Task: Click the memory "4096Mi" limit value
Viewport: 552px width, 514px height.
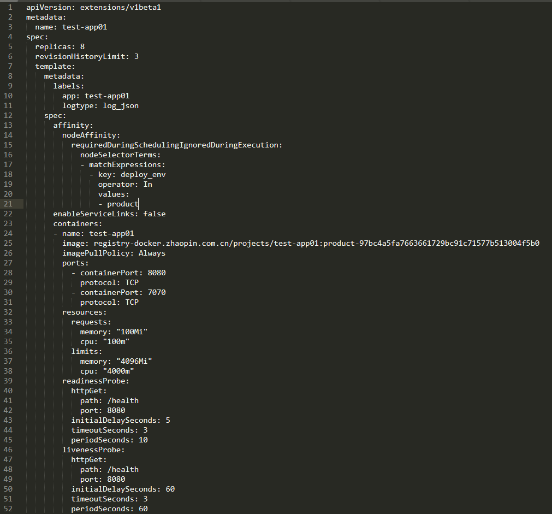Action: (x=134, y=362)
